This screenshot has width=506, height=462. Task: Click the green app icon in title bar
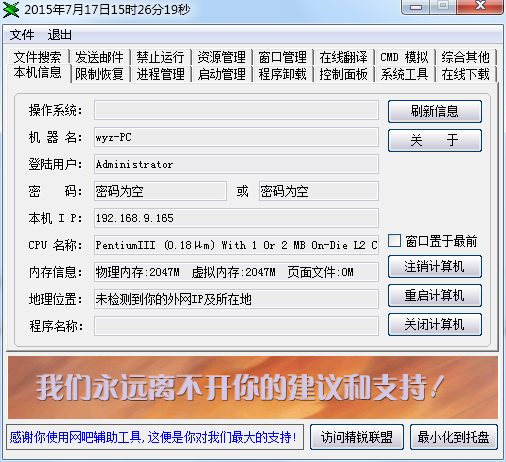tap(11, 9)
